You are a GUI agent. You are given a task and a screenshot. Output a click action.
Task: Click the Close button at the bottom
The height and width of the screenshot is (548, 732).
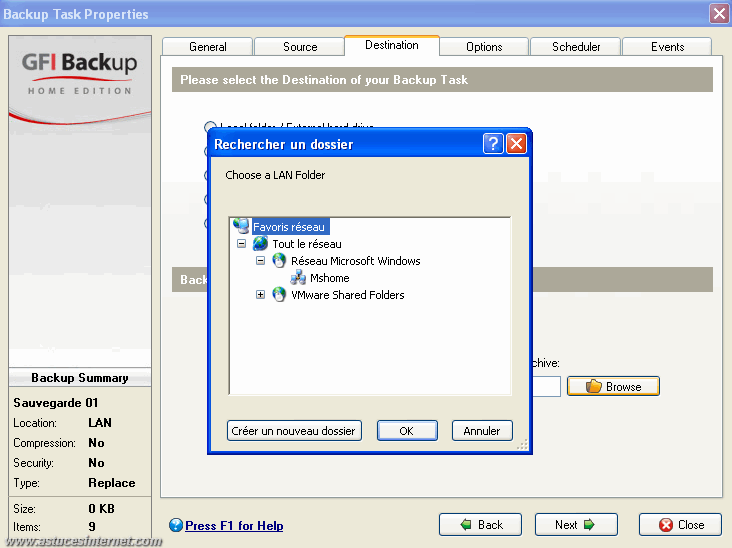pyautogui.click(x=680, y=525)
